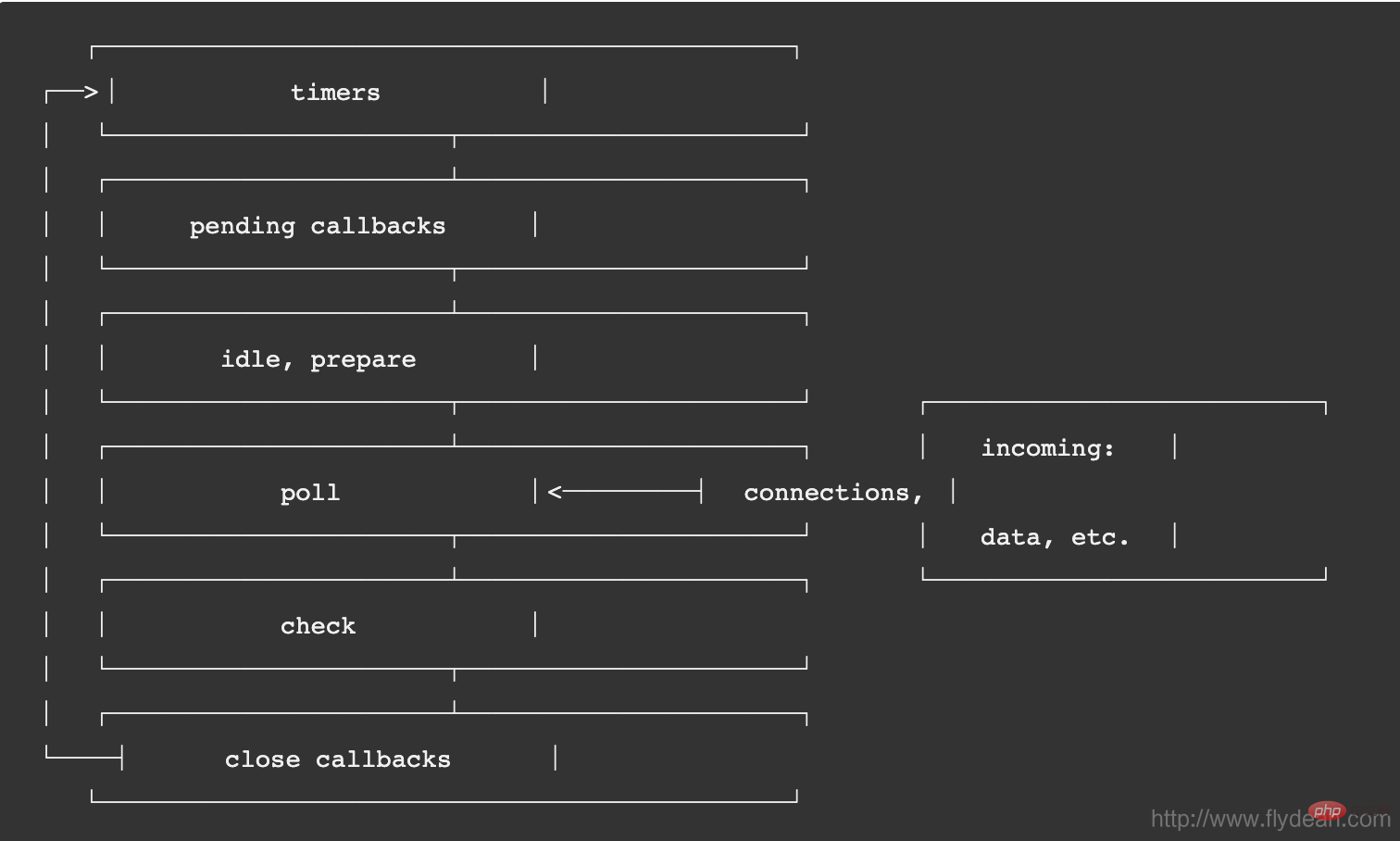The height and width of the screenshot is (841, 1400).
Task: Click the connections, text
Action: tap(833, 493)
